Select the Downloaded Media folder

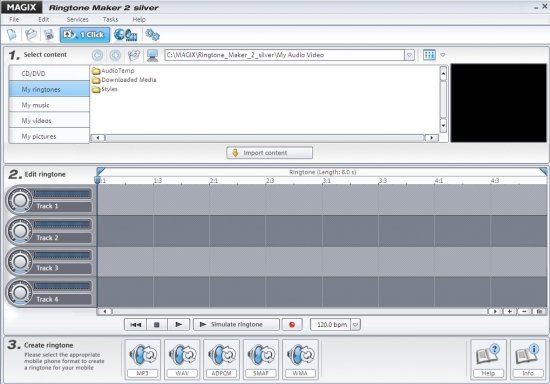pyautogui.click(x=124, y=80)
